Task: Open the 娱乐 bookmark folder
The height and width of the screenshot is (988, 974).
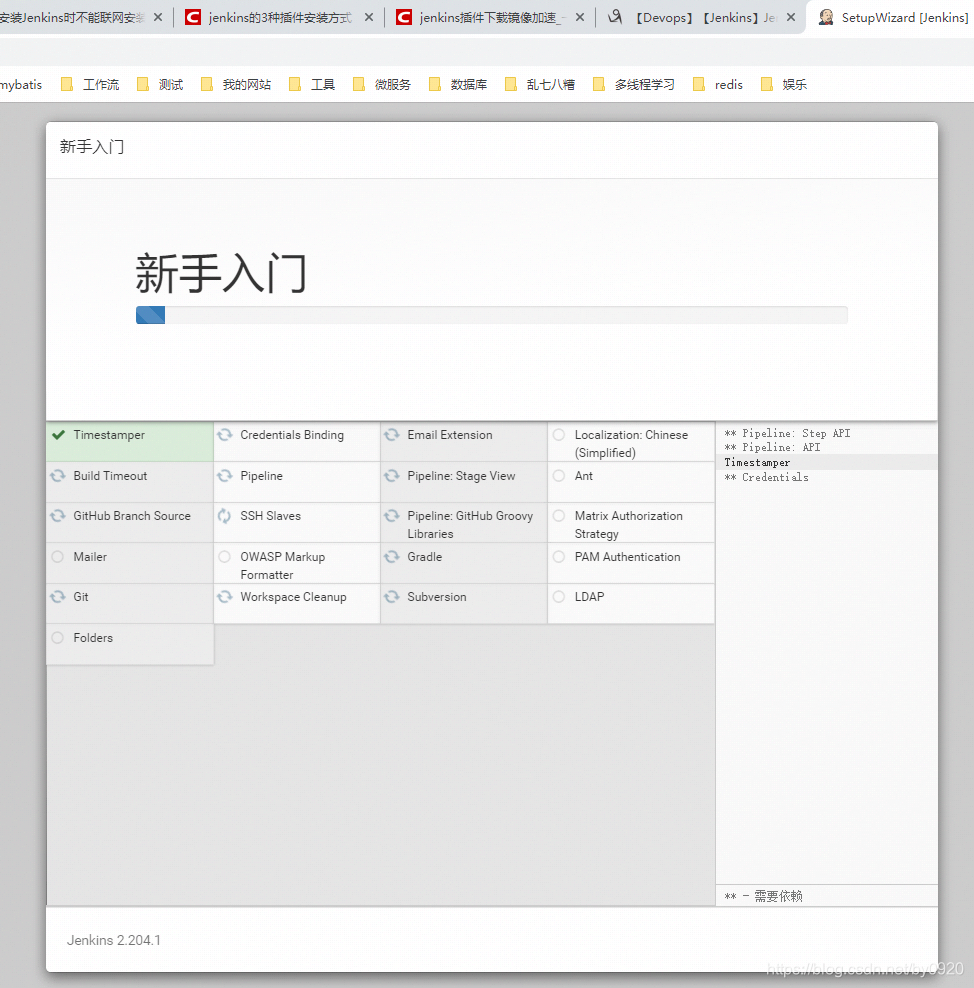Action: (784, 84)
